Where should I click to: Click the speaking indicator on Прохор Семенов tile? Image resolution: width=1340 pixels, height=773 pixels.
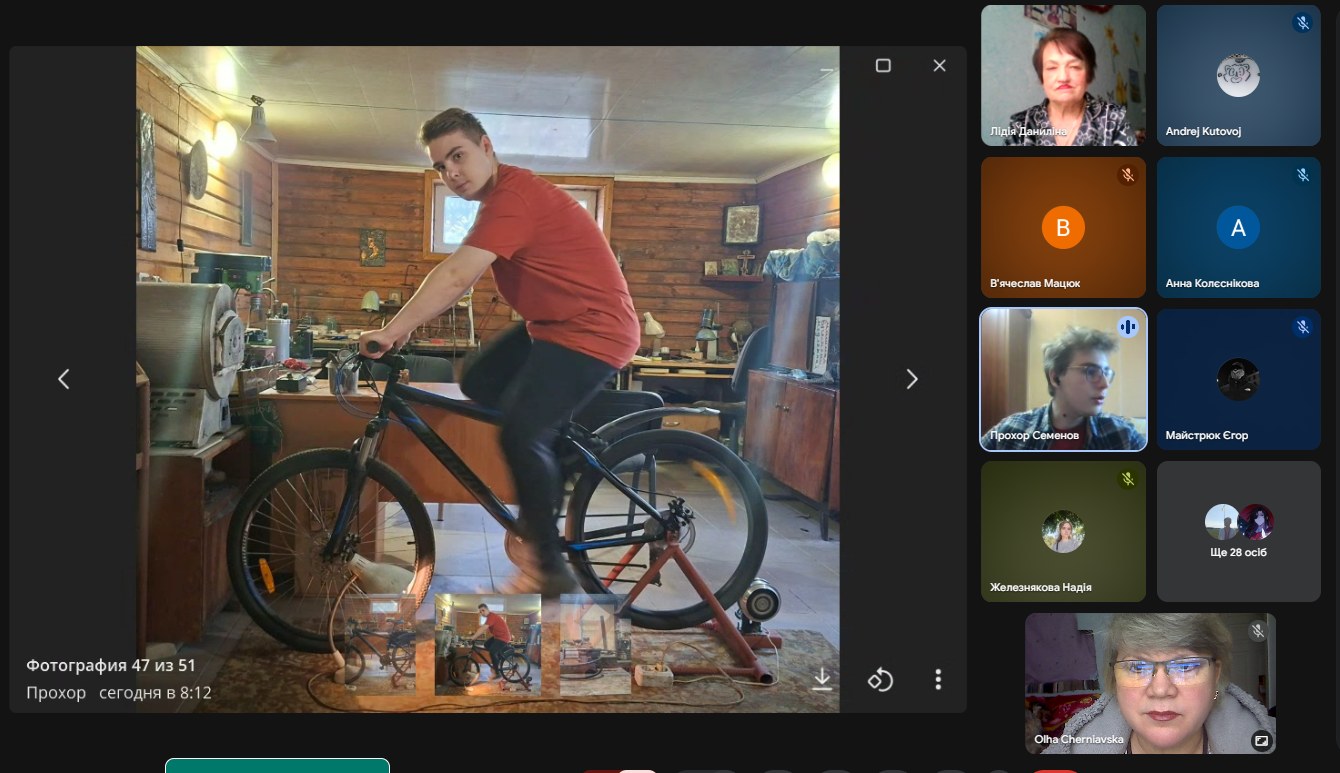1128,327
